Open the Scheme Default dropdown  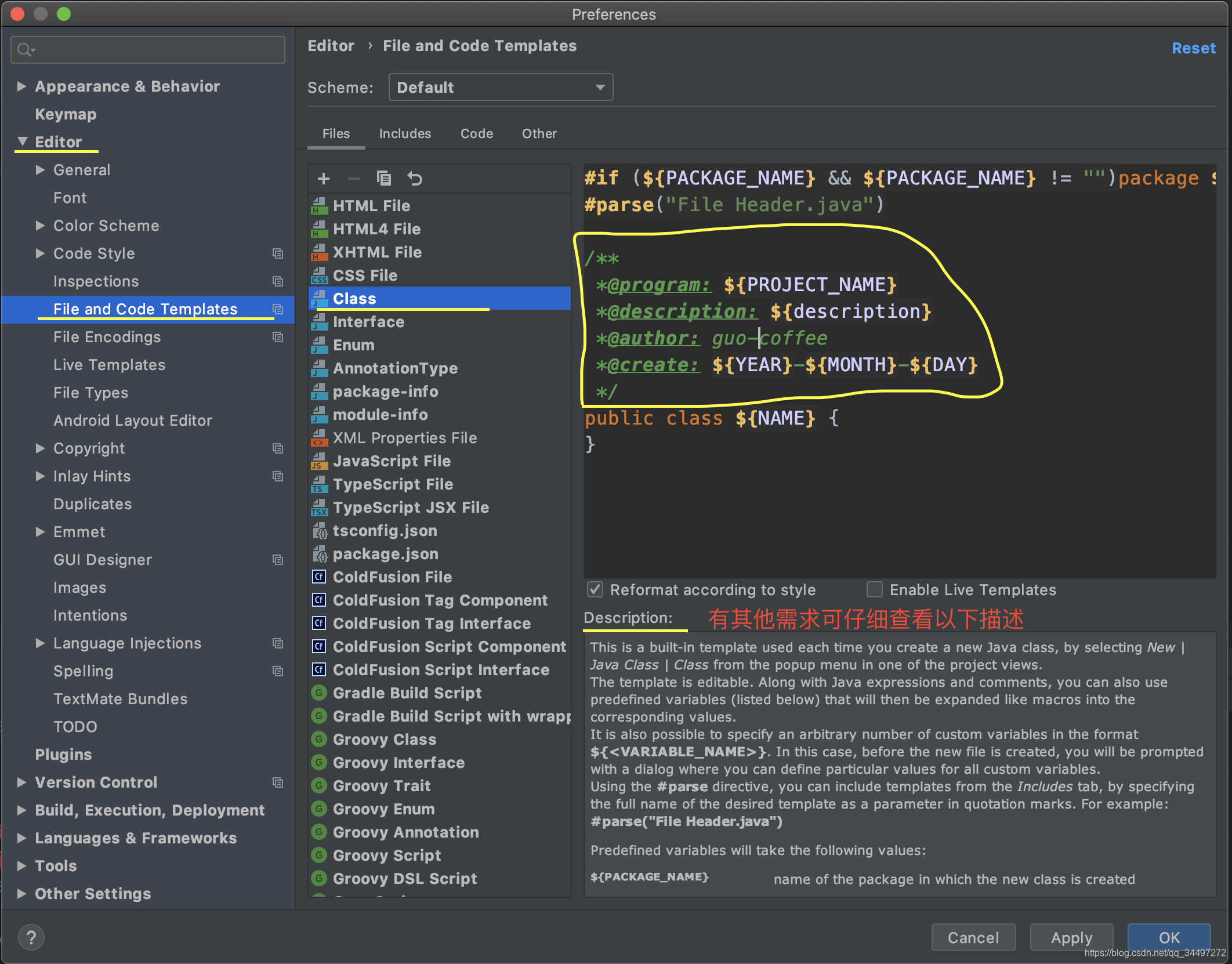click(x=500, y=87)
